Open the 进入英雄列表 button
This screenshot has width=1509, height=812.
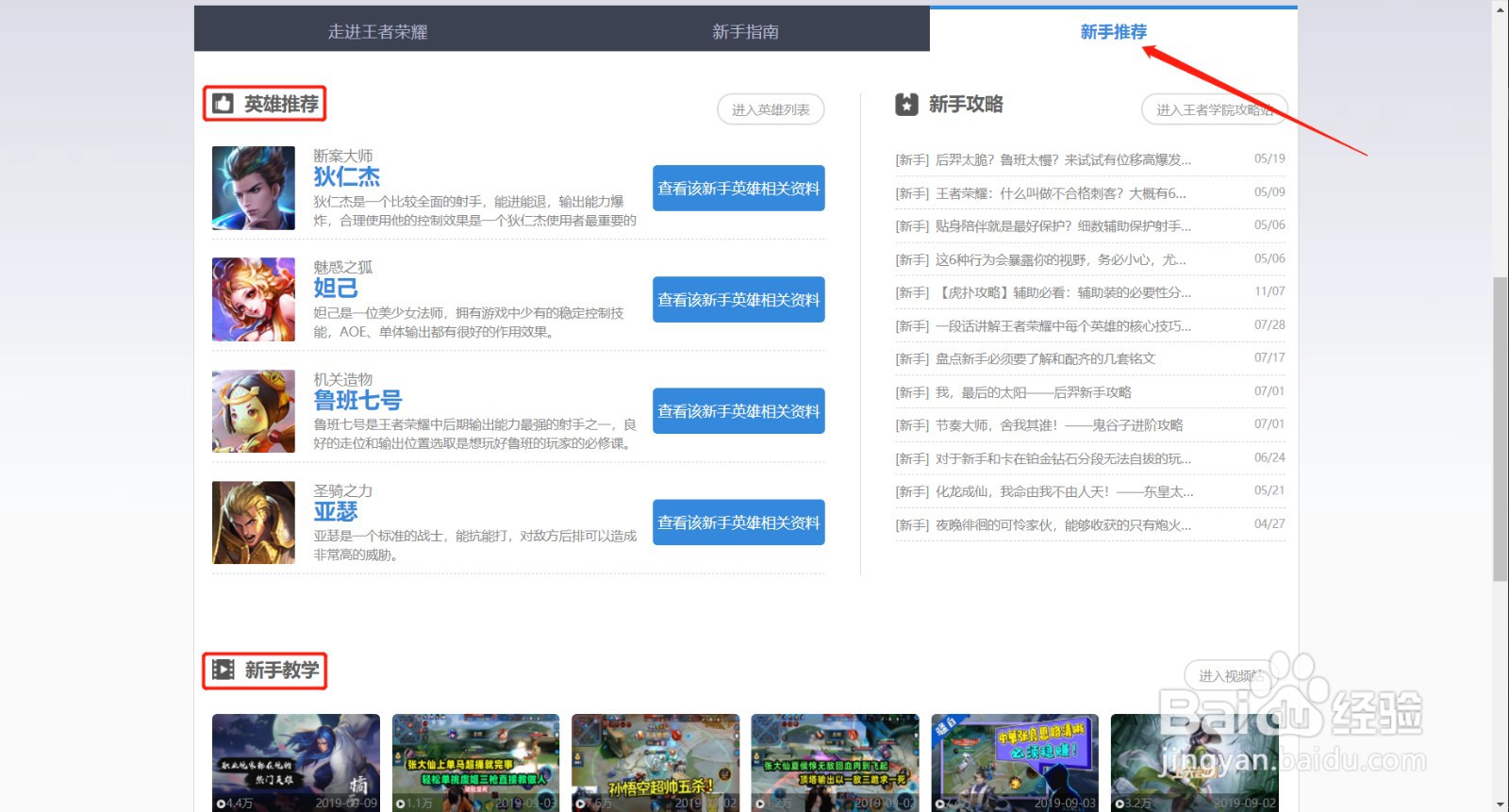(x=771, y=109)
